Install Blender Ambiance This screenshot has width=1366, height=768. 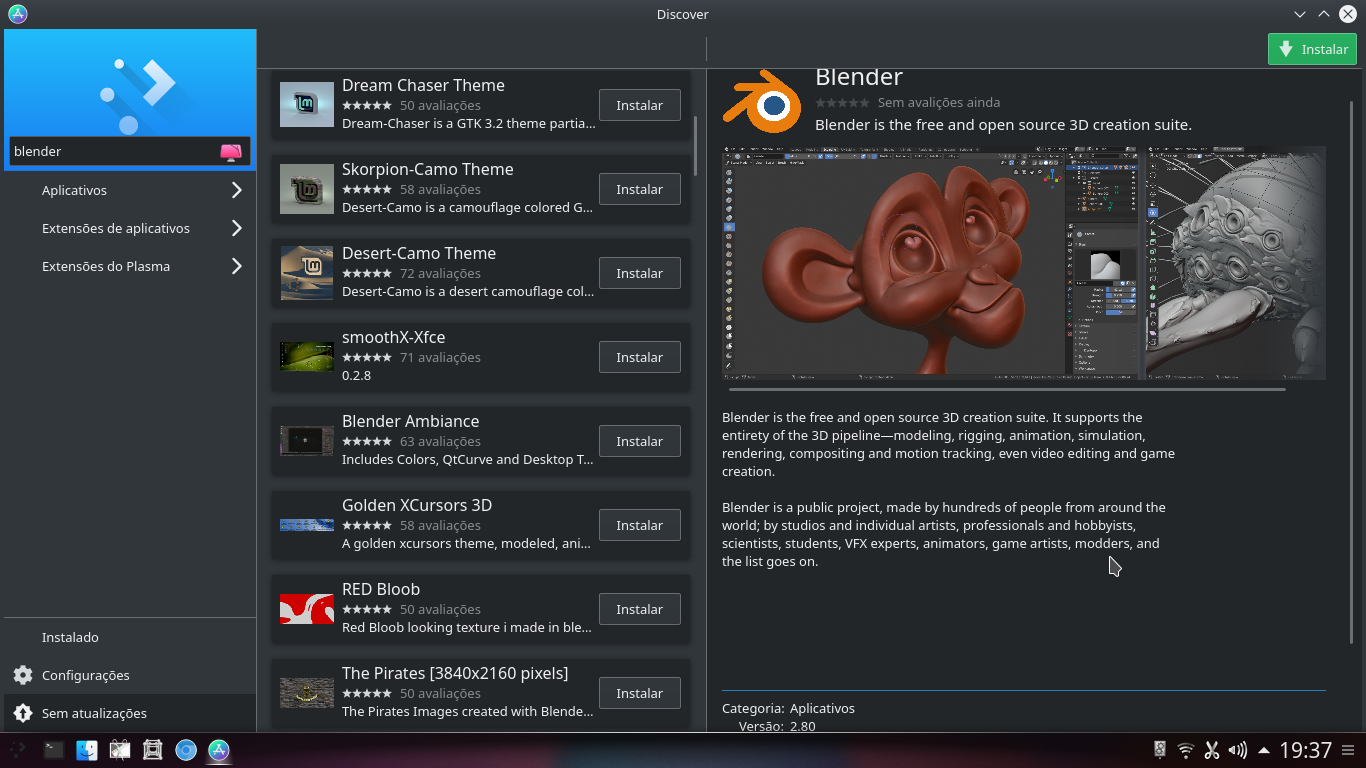(640, 441)
